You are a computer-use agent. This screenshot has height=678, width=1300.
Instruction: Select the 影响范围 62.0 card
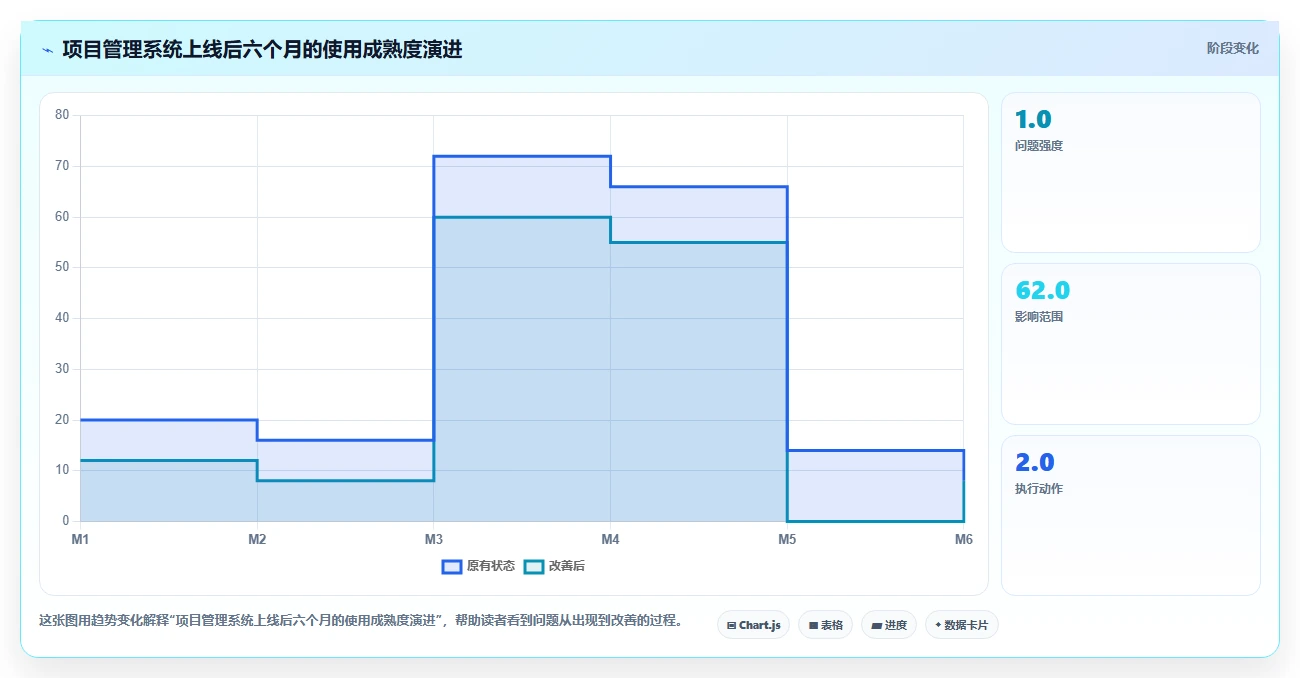[1131, 344]
